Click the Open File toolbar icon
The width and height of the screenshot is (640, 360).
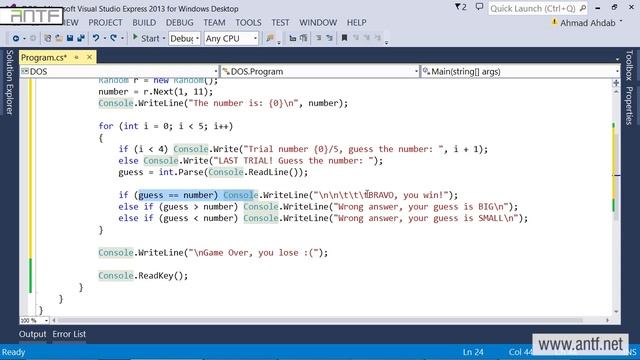pos(59,38)
